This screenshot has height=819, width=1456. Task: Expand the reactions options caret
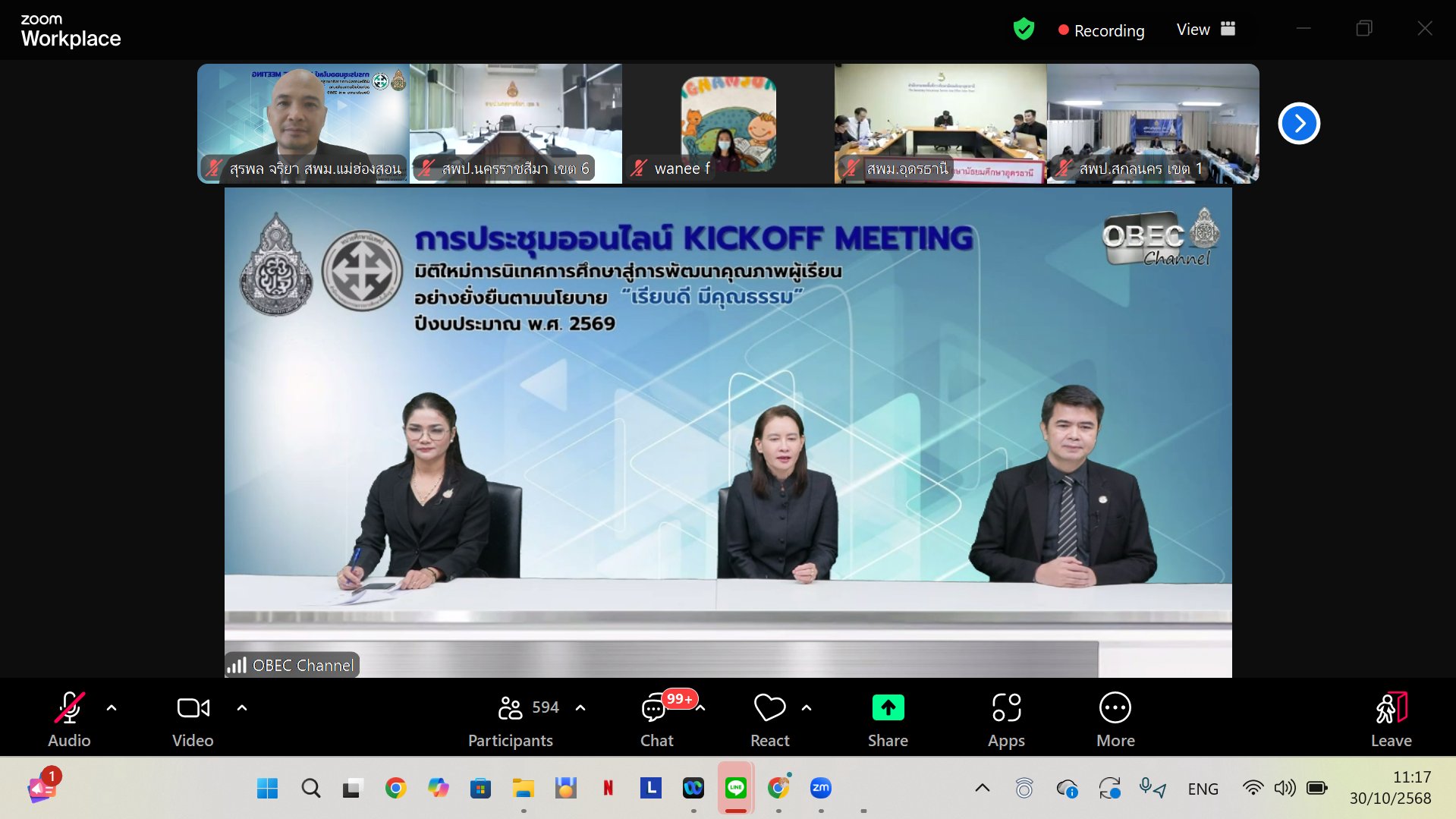[x=807, y=707]
